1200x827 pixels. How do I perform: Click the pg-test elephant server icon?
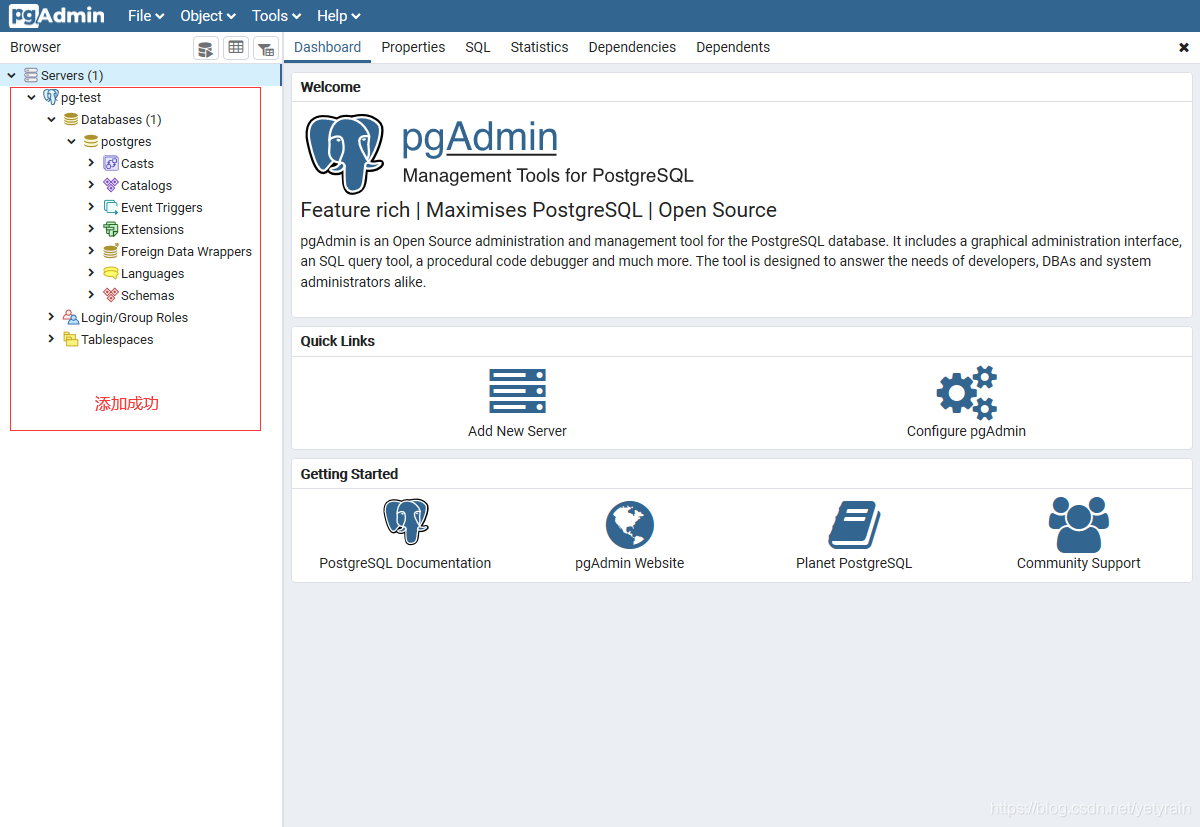[51, 97]
